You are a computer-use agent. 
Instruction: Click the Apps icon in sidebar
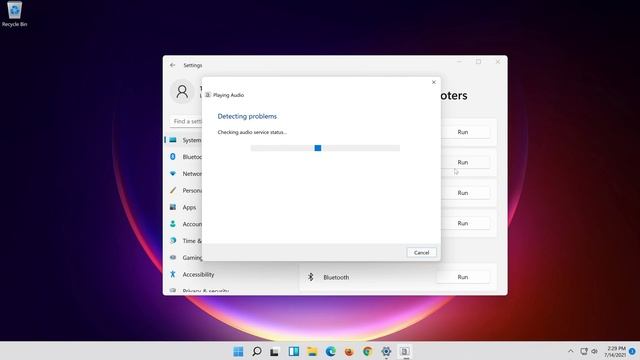coord(173,207)
